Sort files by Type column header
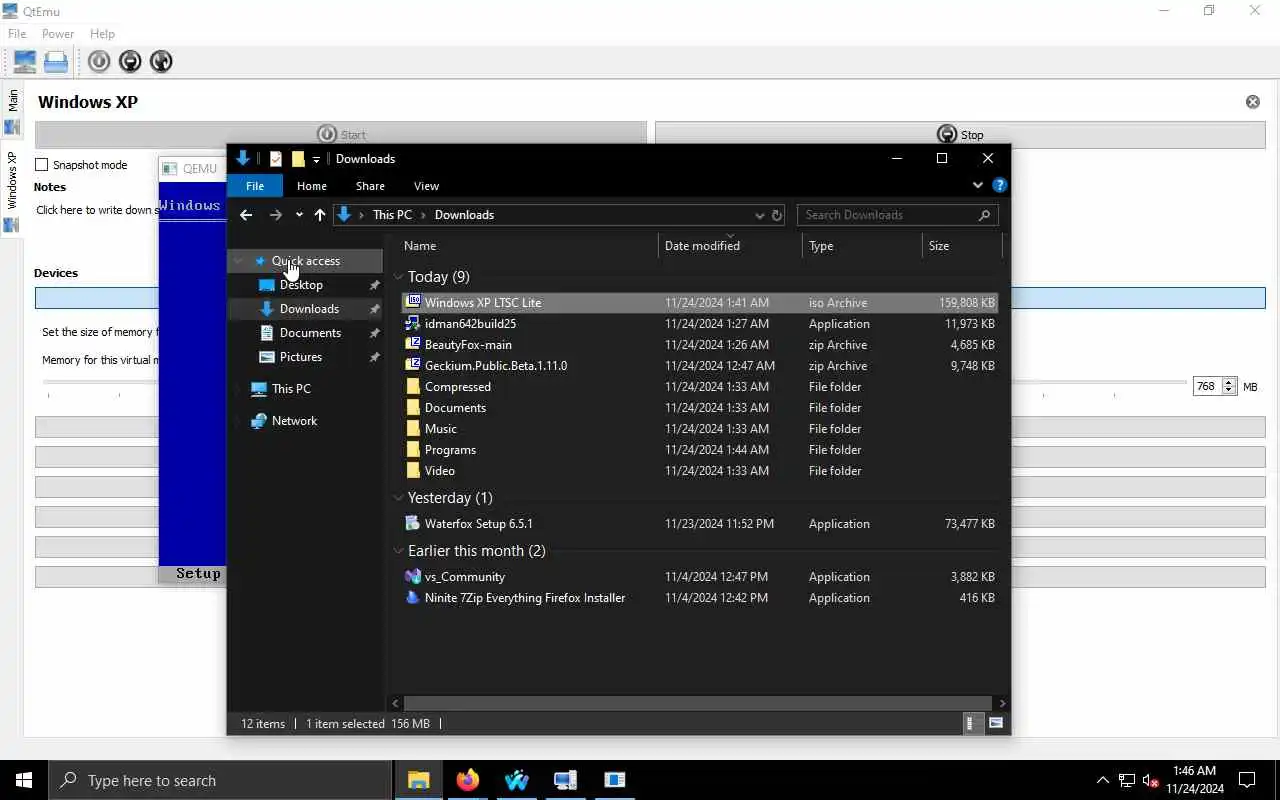This screenshot has height=800, width=1280. tap(861, 246)
